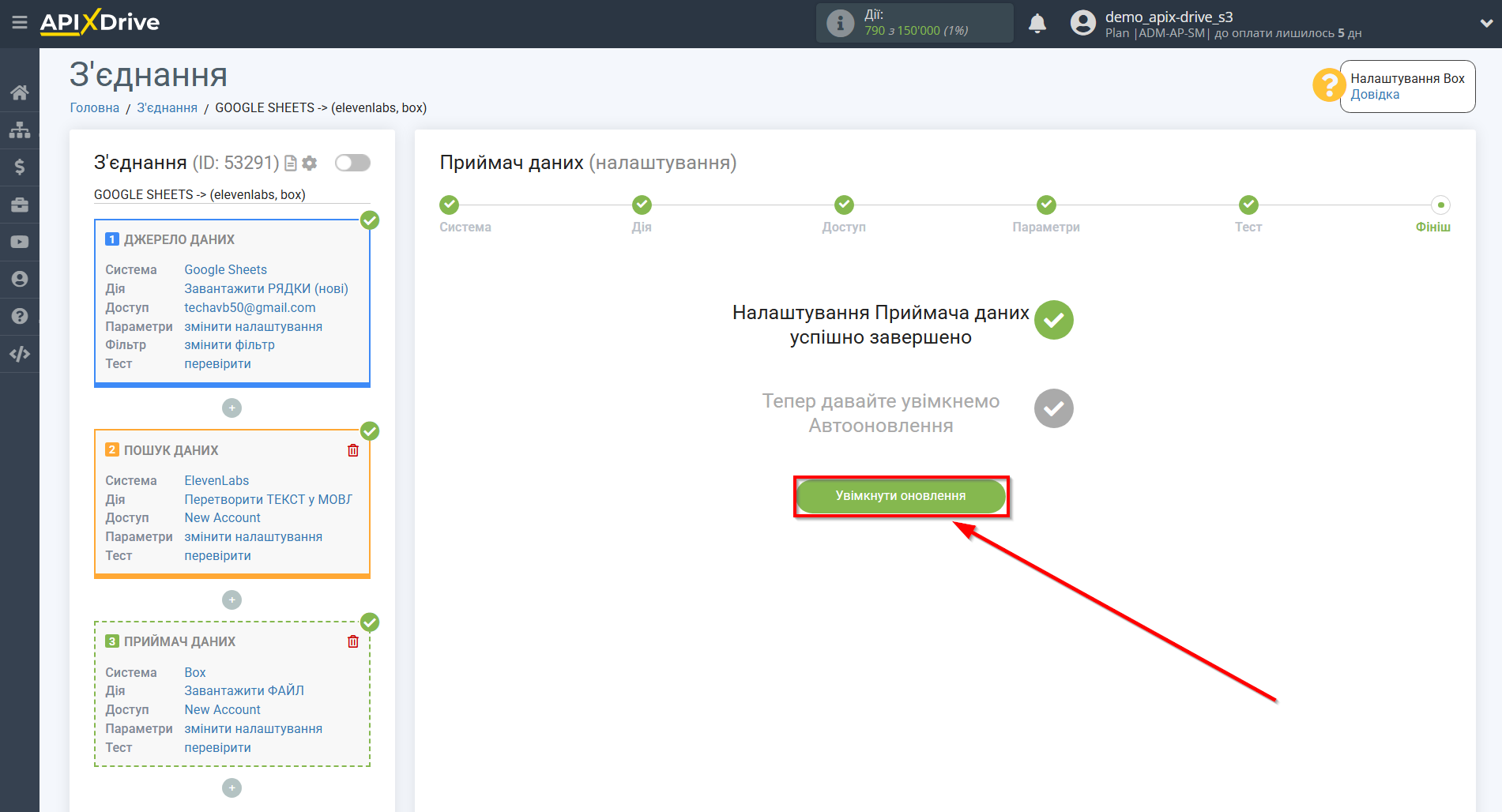Open API section via the code icon
This screenshot has width=1502, height=812.
(x=20, y=353)
